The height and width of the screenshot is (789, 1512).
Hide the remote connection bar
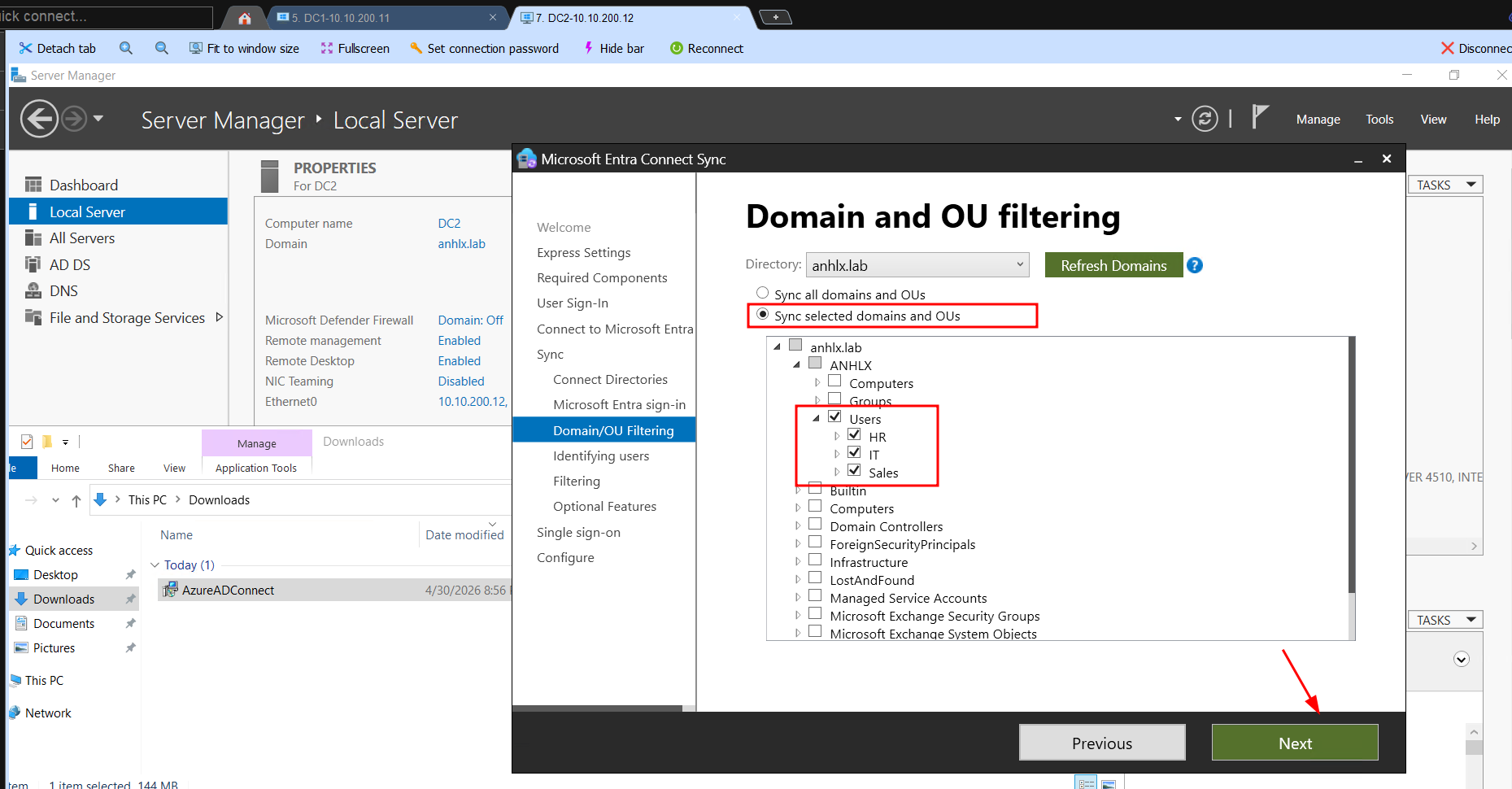(x=613, y=48)
